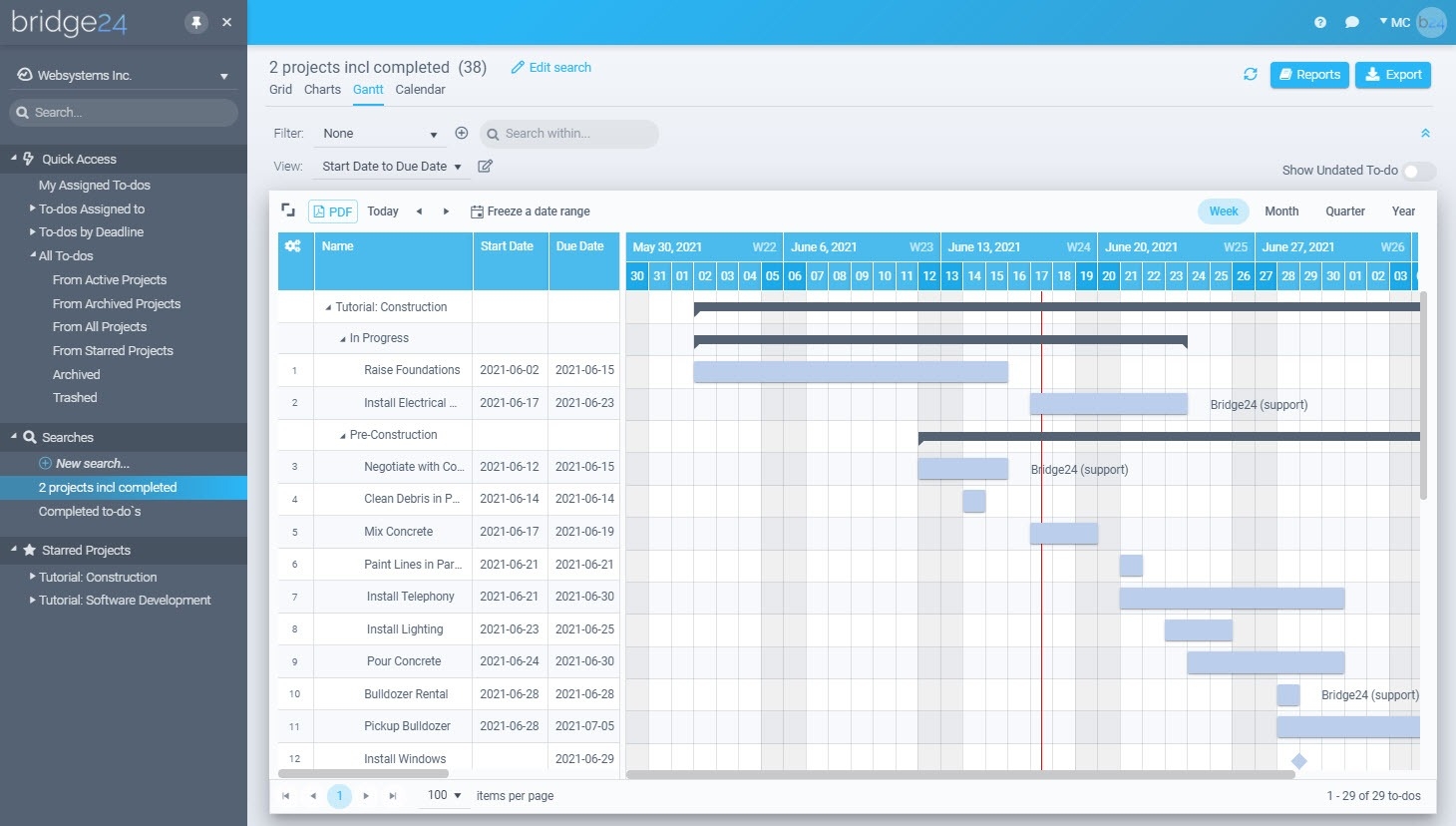Click the Export button

[1392, 74]
